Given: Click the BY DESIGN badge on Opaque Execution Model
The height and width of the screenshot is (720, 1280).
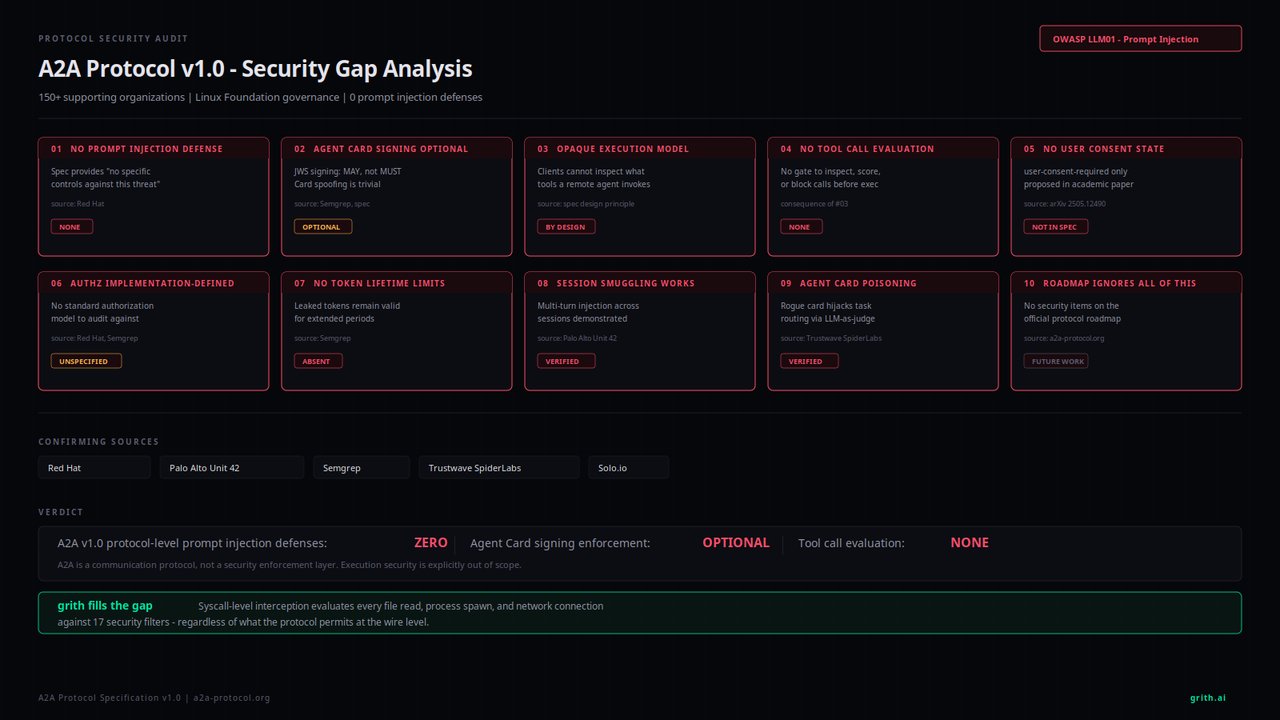Looking at the screenshot, I should pyautogui.click(x=566, y=226).
